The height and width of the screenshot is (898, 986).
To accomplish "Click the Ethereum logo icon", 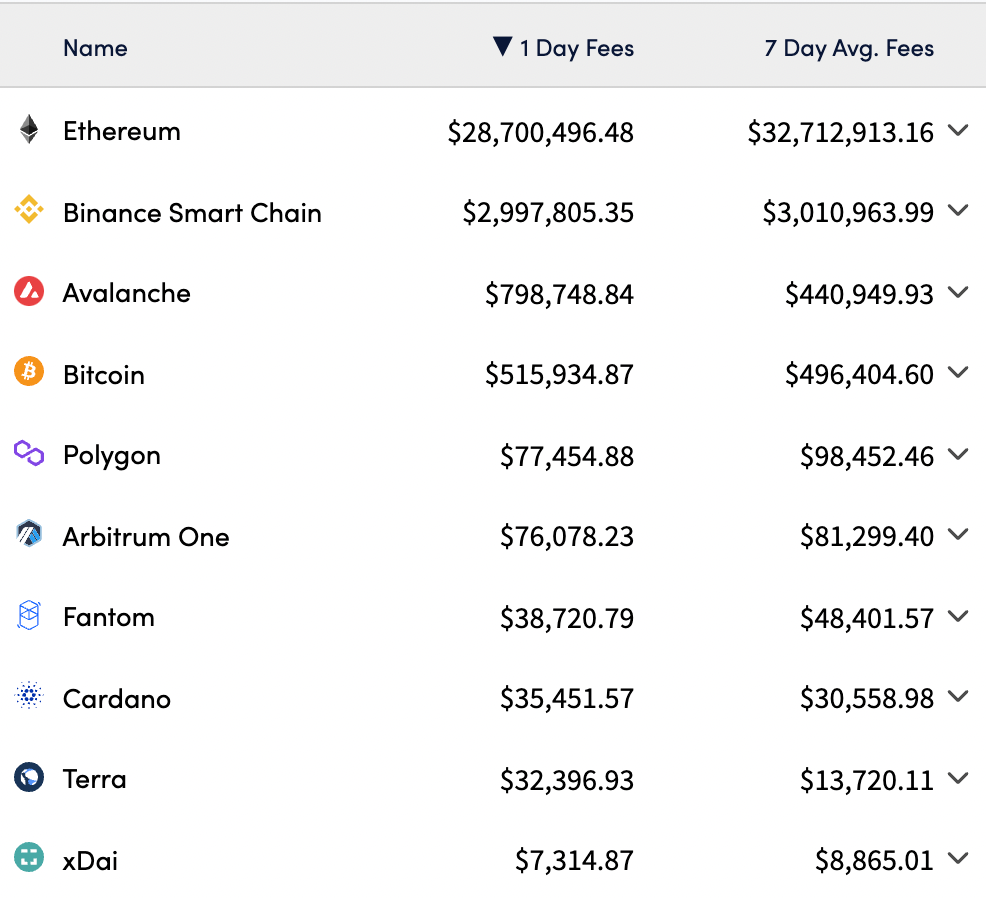I will 29,130.
